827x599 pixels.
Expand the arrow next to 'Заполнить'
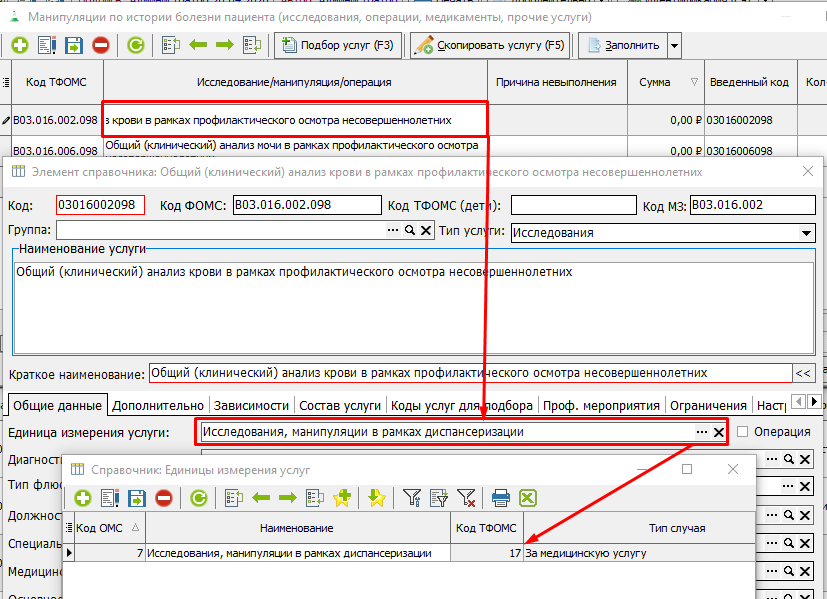pos(674,45)
